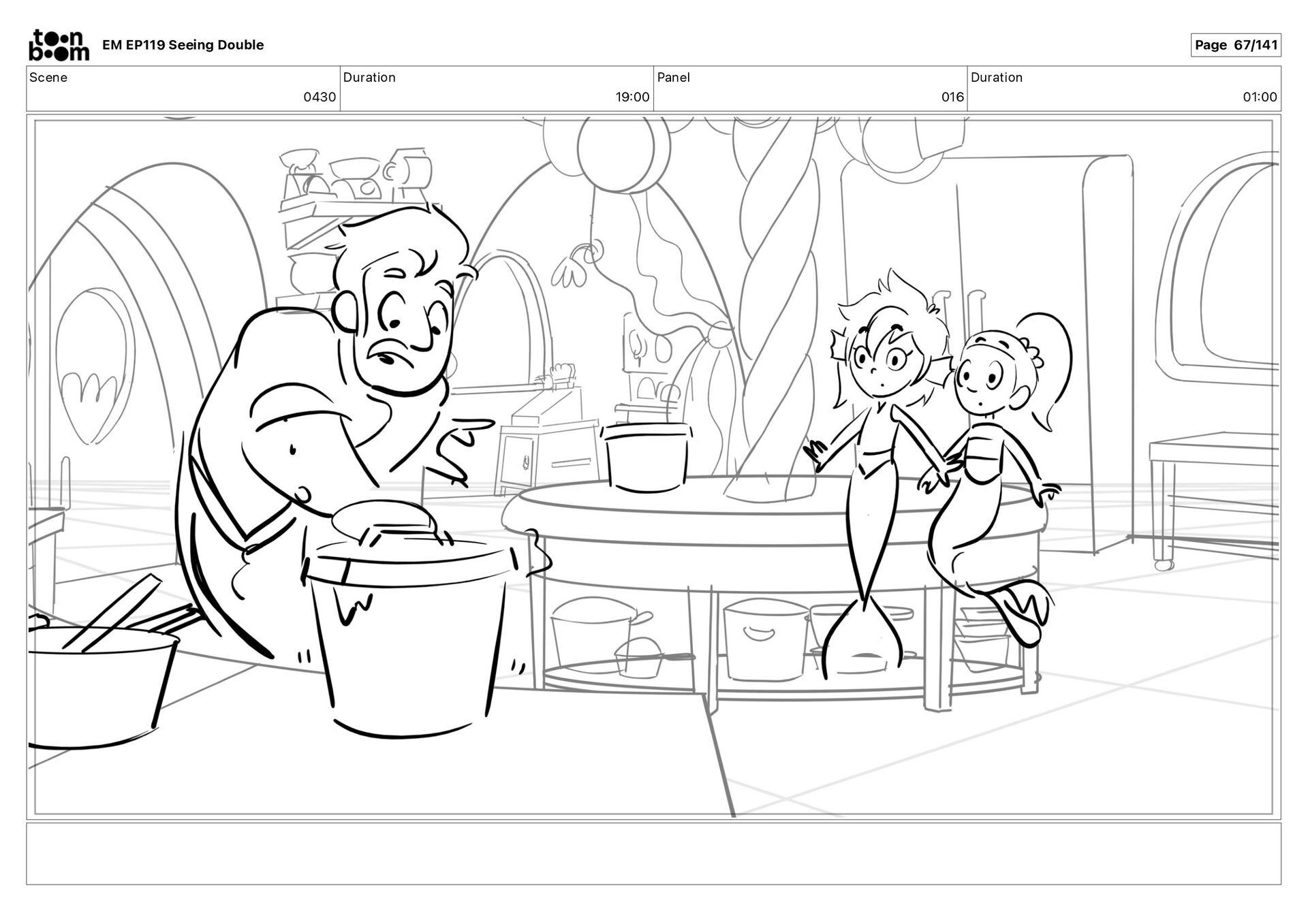Click the Toon Boom logo

click(59, 45)
